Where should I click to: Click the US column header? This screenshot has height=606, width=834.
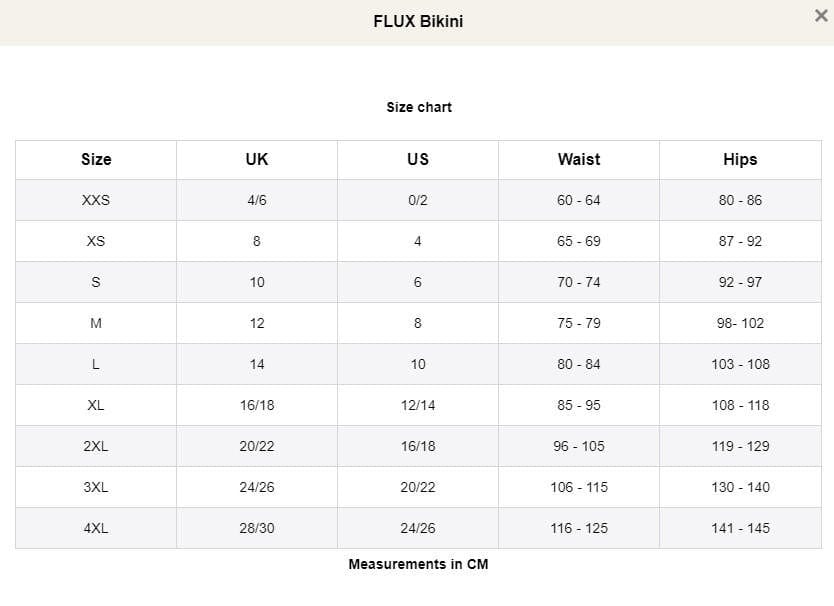tap(417, 159)
